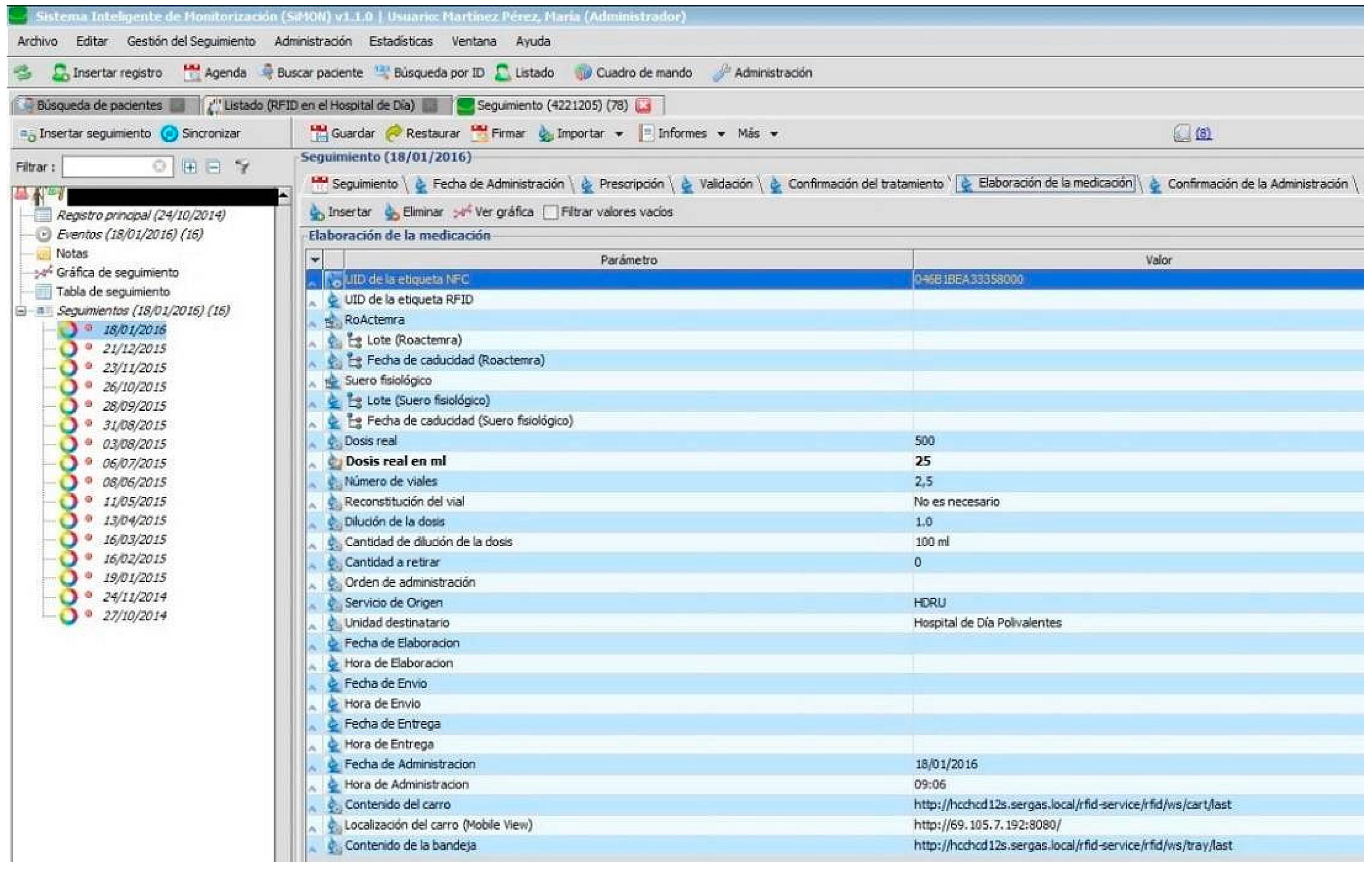Open the Agenda calendar icon
Image resolution: width=1372 pixels, height=870 pixels.
click(x=192, y=72)
